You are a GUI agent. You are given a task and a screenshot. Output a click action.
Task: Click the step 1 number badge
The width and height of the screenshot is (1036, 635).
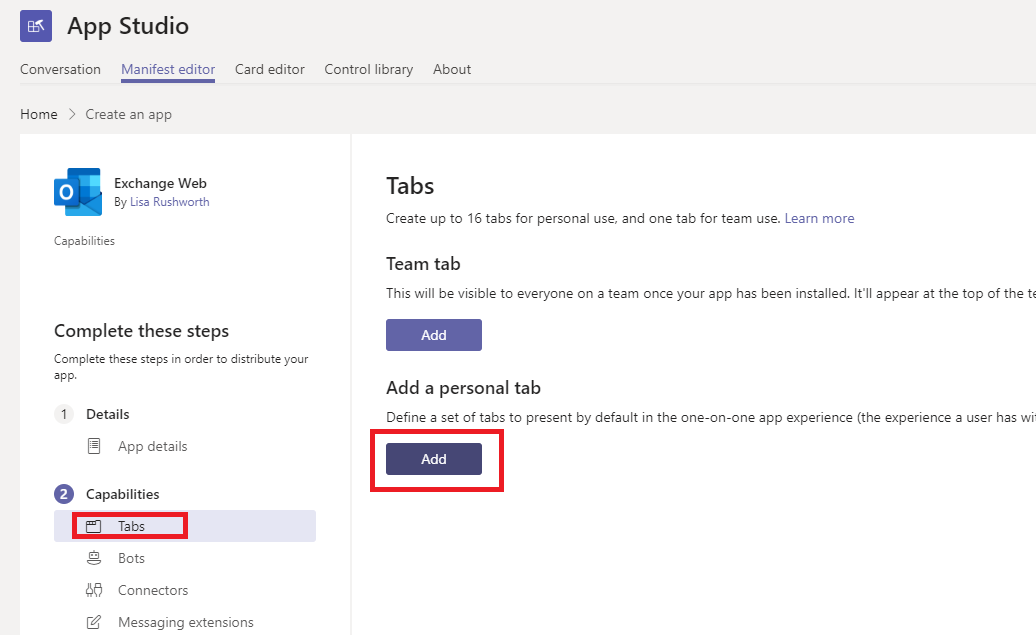(x=63, y=414)
